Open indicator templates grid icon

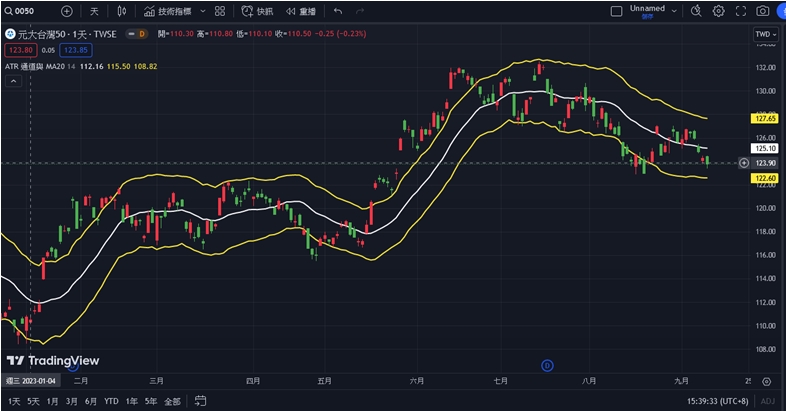[220, 11]
